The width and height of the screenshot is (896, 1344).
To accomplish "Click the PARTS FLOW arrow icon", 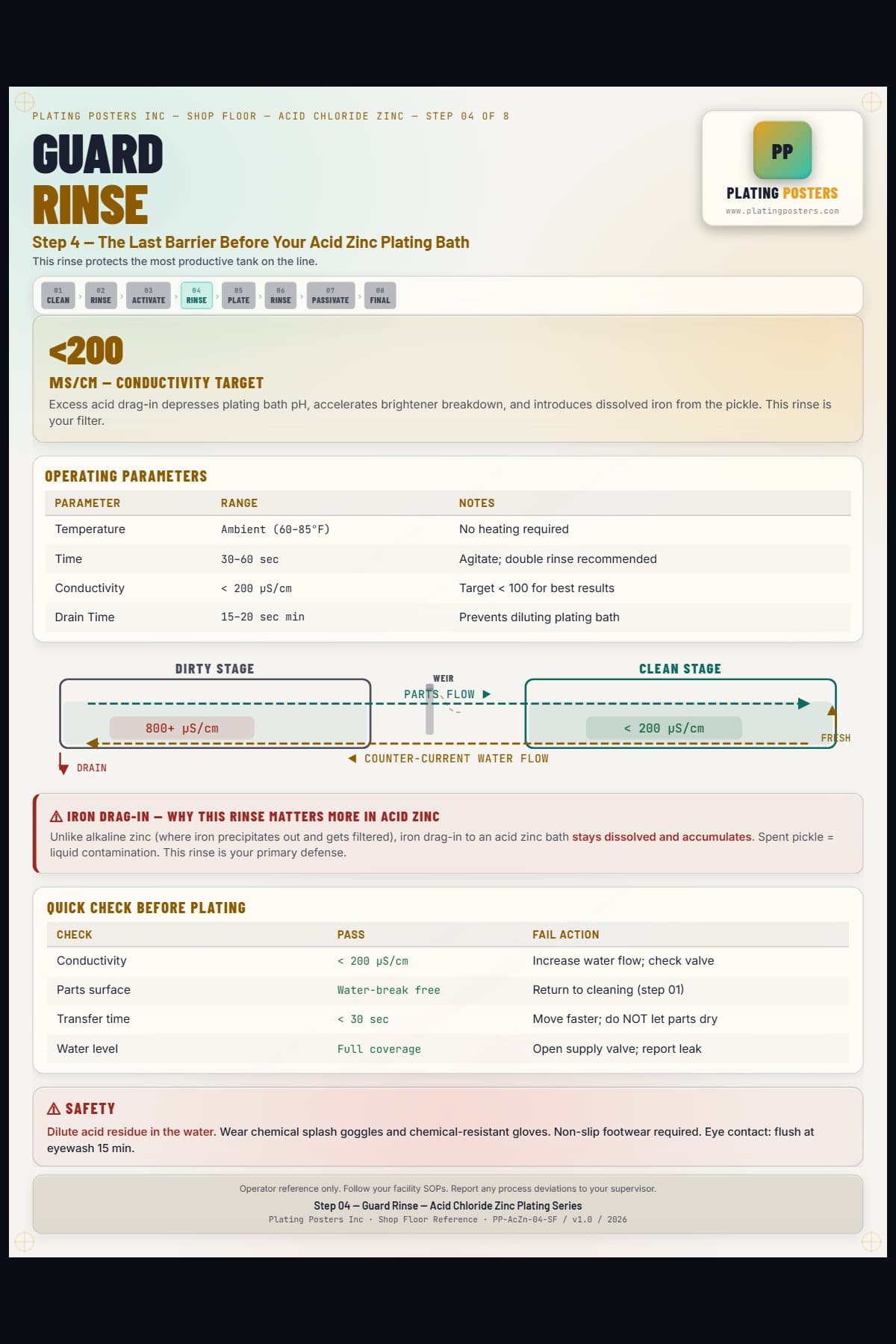I will 487,694.
